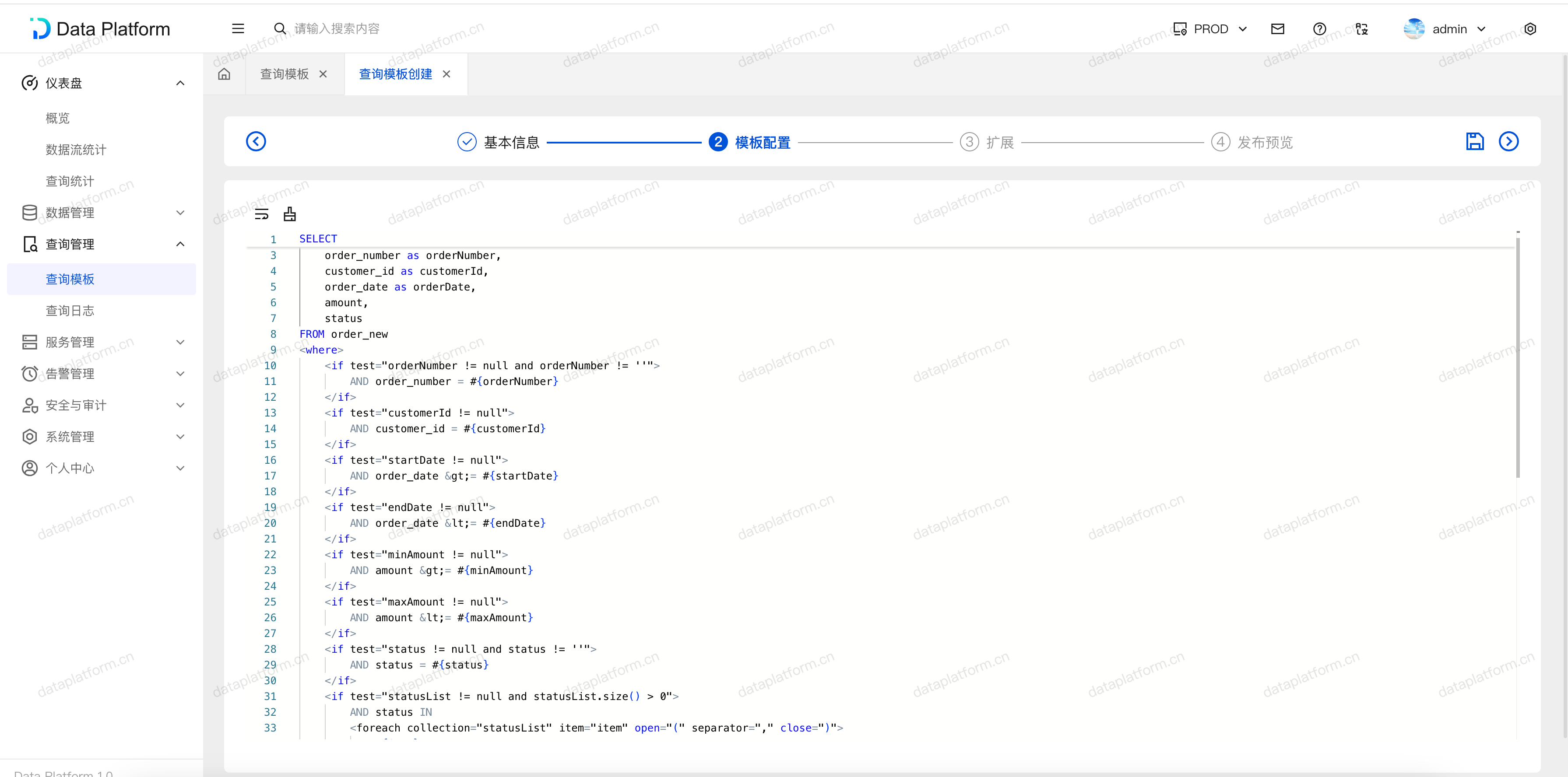Viewport: 1568px width, 777px height.
Task: Click the format SQL brush icon
Action: (290, 214)
